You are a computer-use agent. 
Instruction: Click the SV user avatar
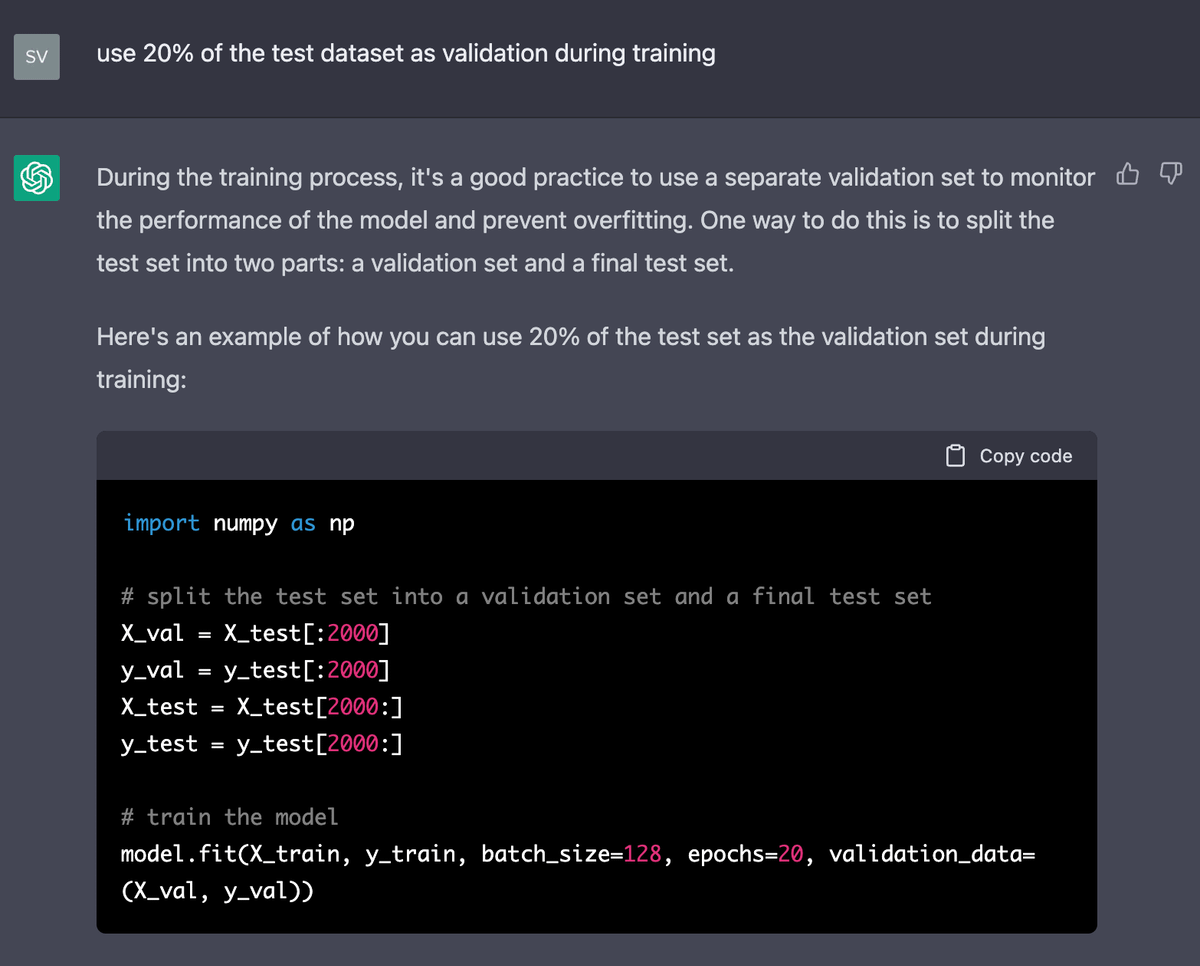tap(36, 57)
